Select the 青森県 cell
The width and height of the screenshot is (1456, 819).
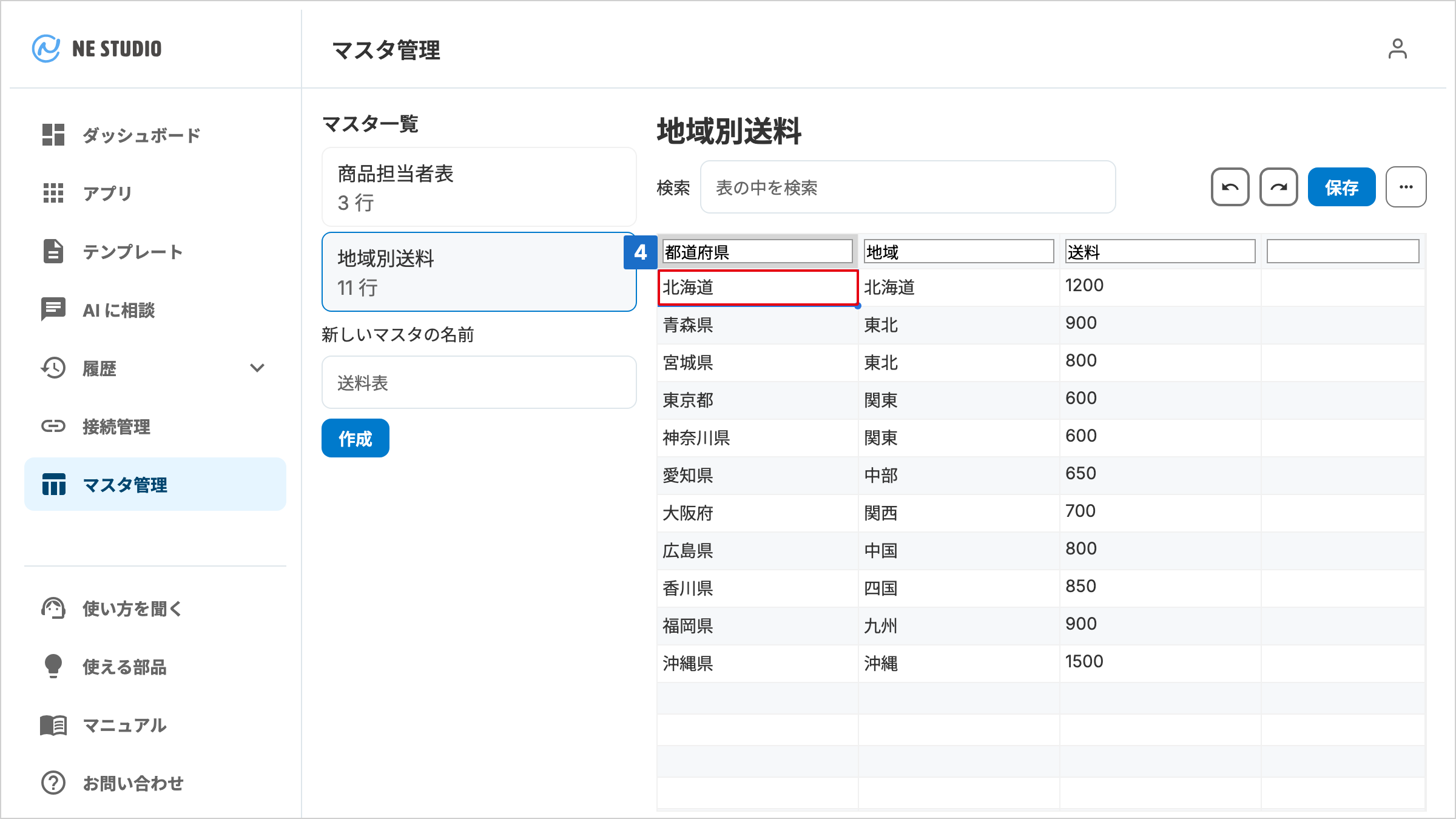click(x=758, y=325)
